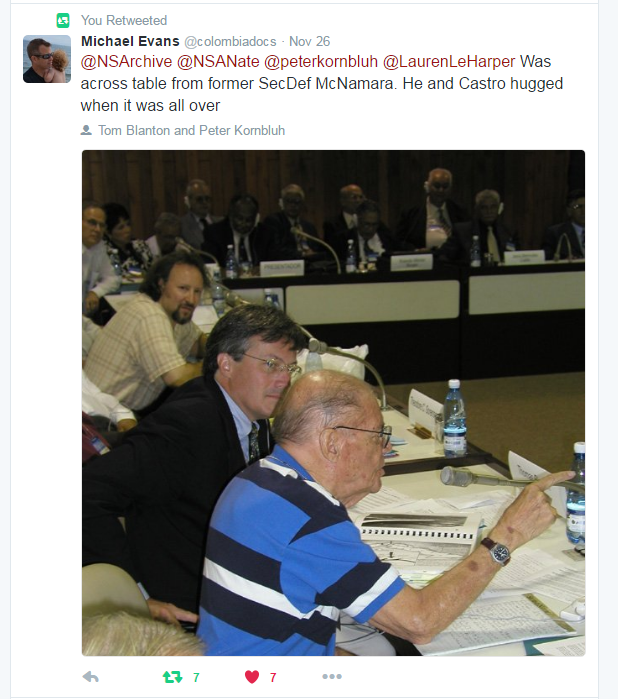618x699 pixels.
Task: Open the Nov 26 timestamp link
Action: point(309,41)
